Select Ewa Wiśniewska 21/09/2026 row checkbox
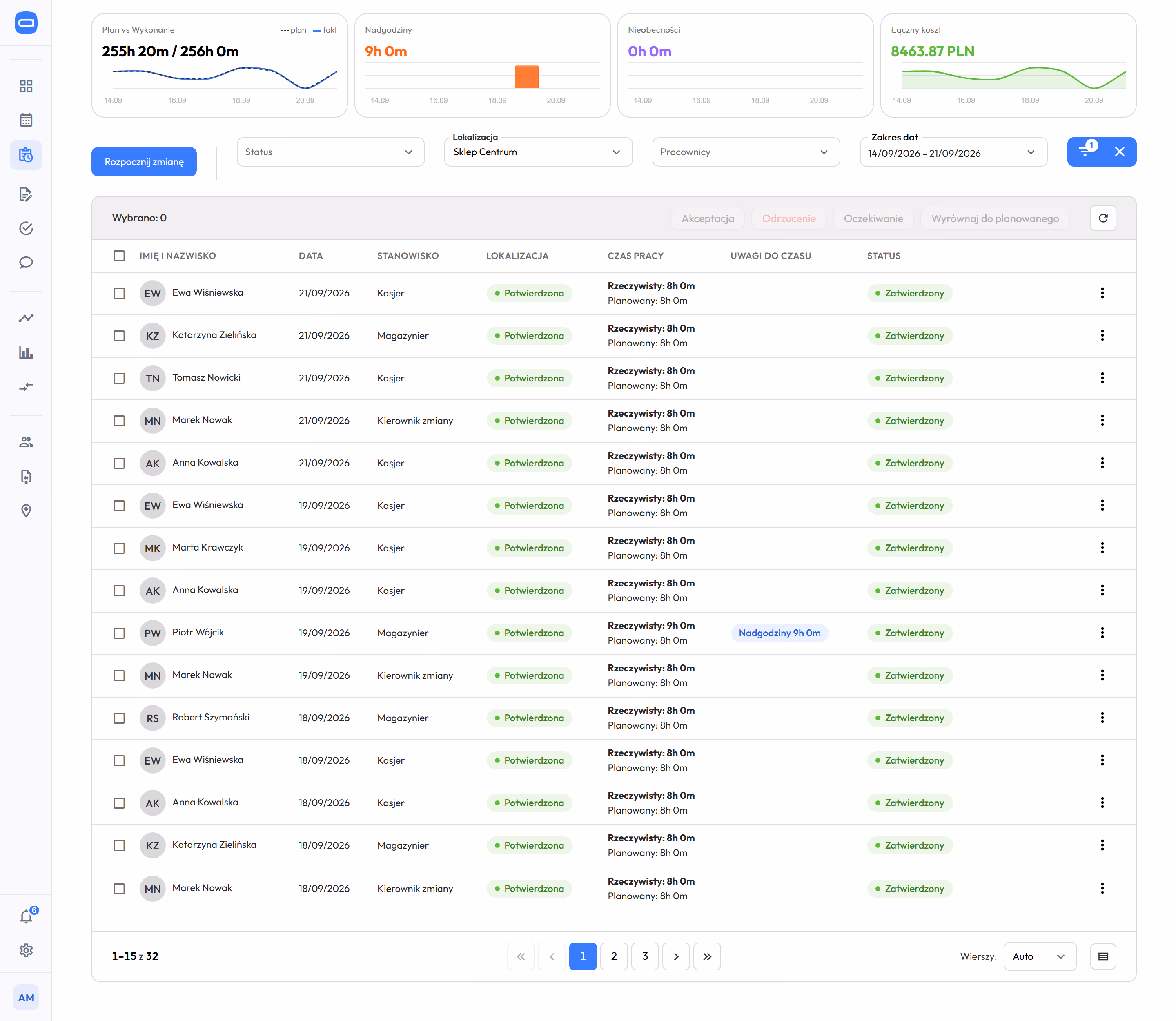This screenshot has width=1176, height=1021. coord(119,293)
